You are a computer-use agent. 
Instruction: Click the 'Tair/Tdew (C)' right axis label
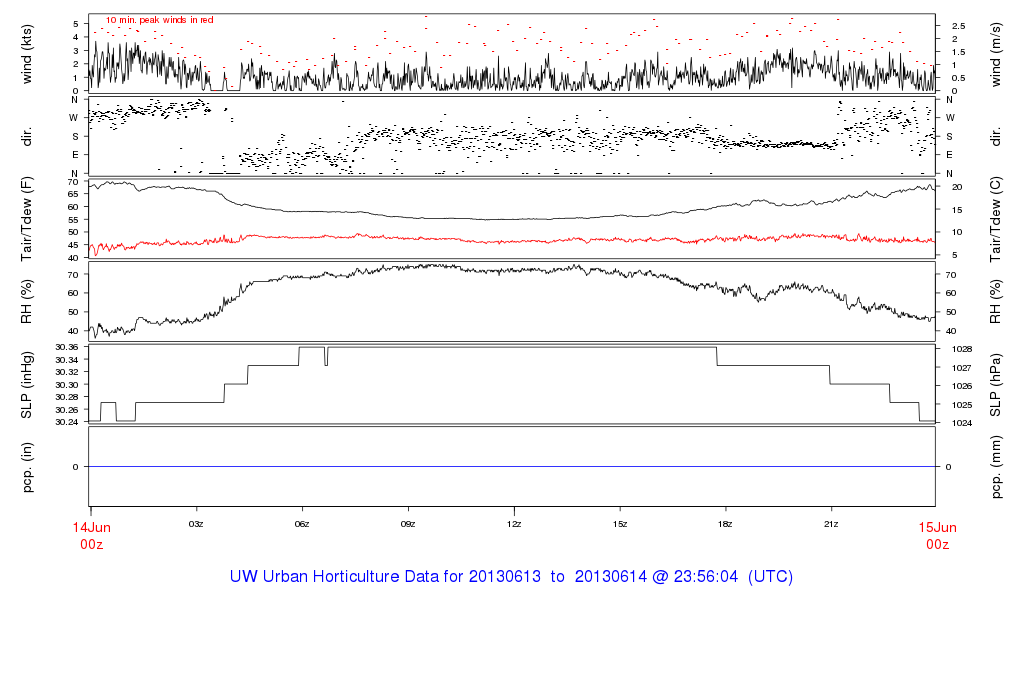coord(995,219)
